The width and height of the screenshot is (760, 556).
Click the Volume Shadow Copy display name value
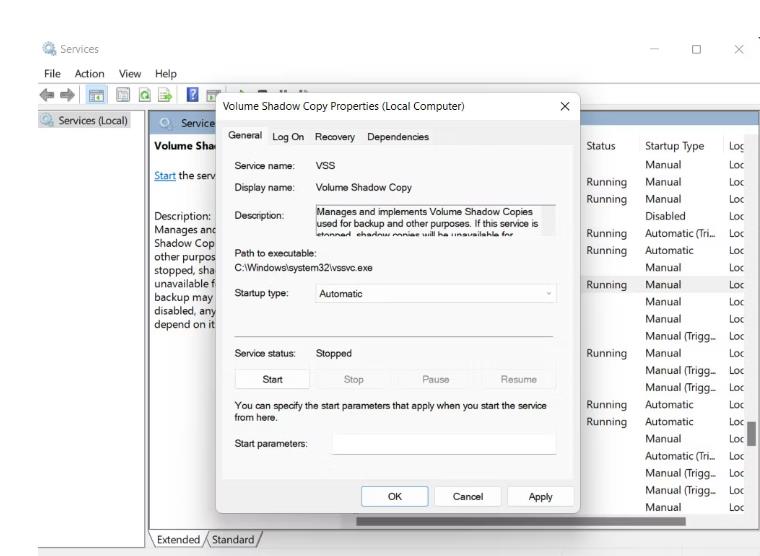pos(364,187)
